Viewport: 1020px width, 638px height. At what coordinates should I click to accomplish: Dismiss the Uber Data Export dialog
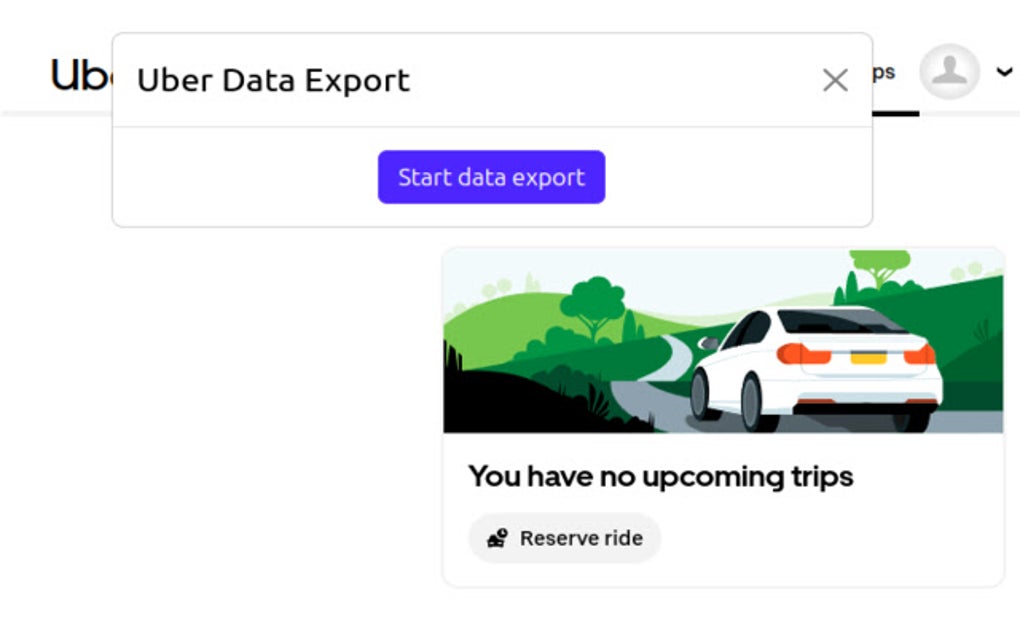[x=835, y=81]
